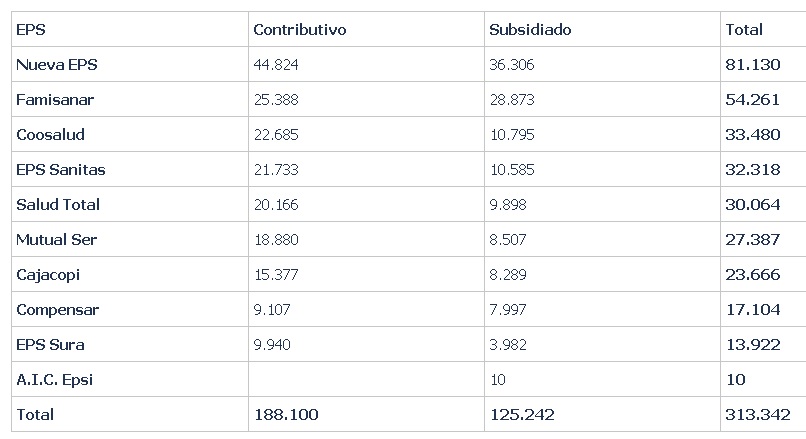Click the Coosalud row label
The height and width of the screenshot is (439, 806).
(x=50, y=135)
